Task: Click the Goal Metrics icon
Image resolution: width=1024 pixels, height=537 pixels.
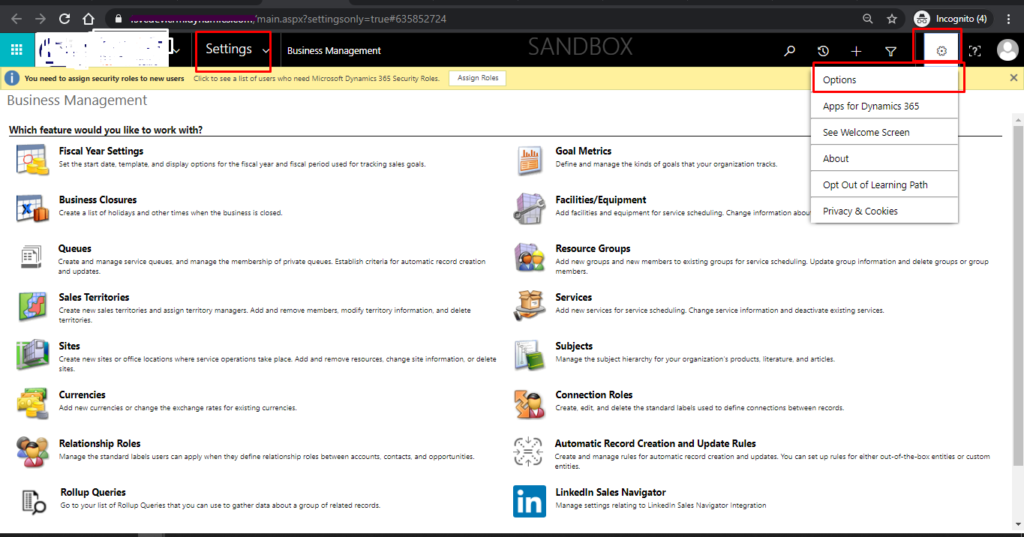Action: tap(530, 160)
